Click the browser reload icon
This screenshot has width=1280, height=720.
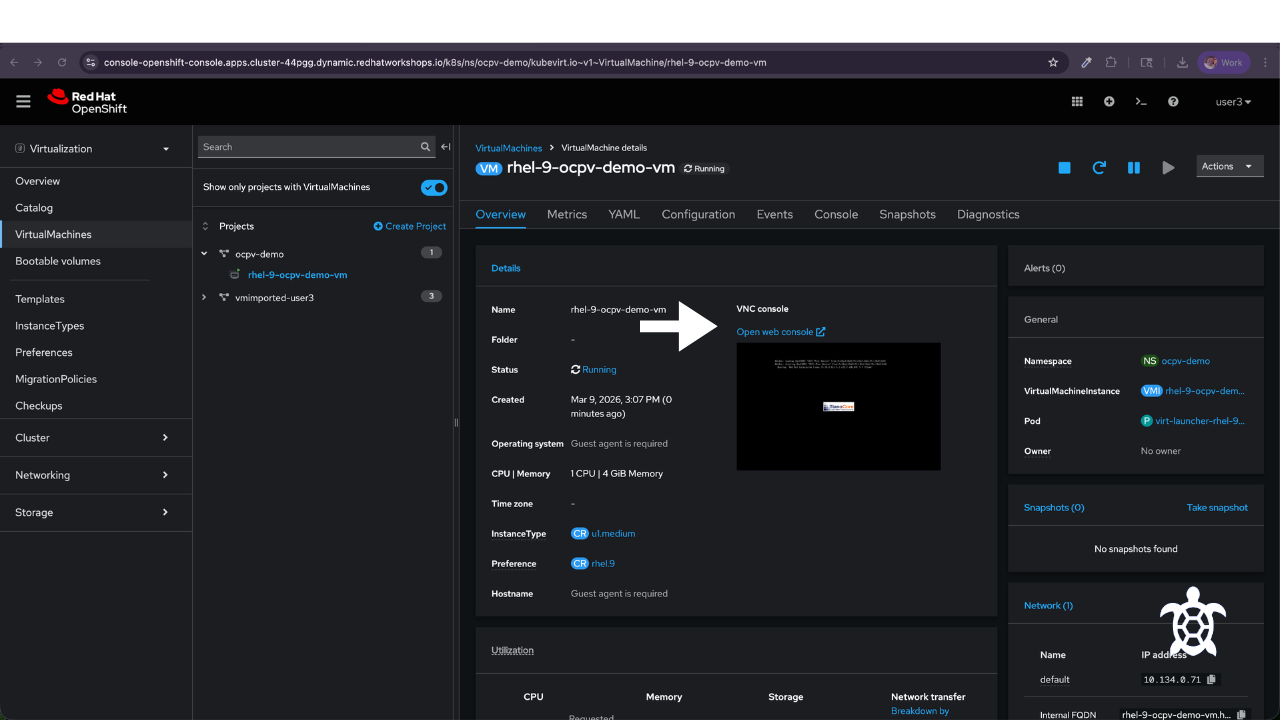point(62,62)
